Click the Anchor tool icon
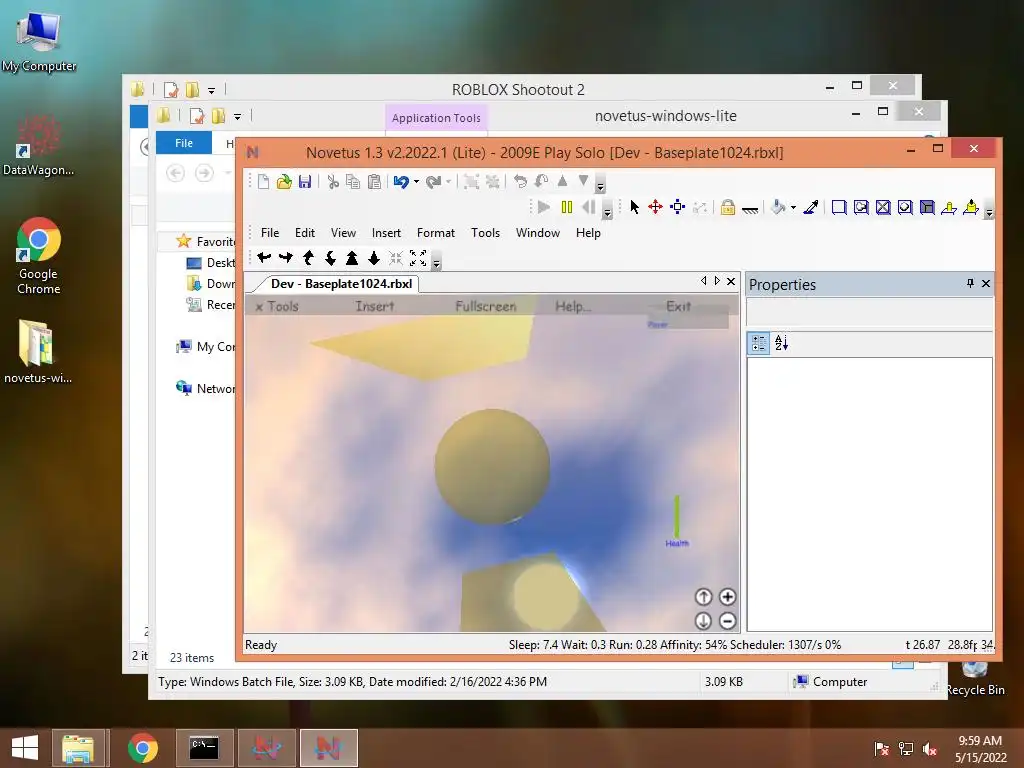The image size is (1024, 768). [x=750, y=209]
